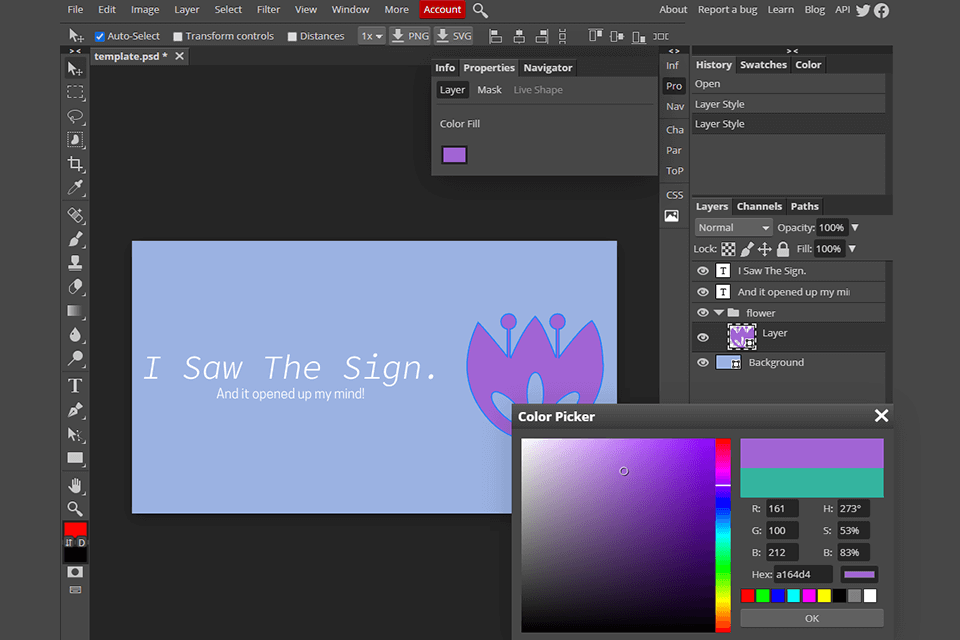Select the Gradient tool
The image size is (960, 640).
(x=75, y=311)
